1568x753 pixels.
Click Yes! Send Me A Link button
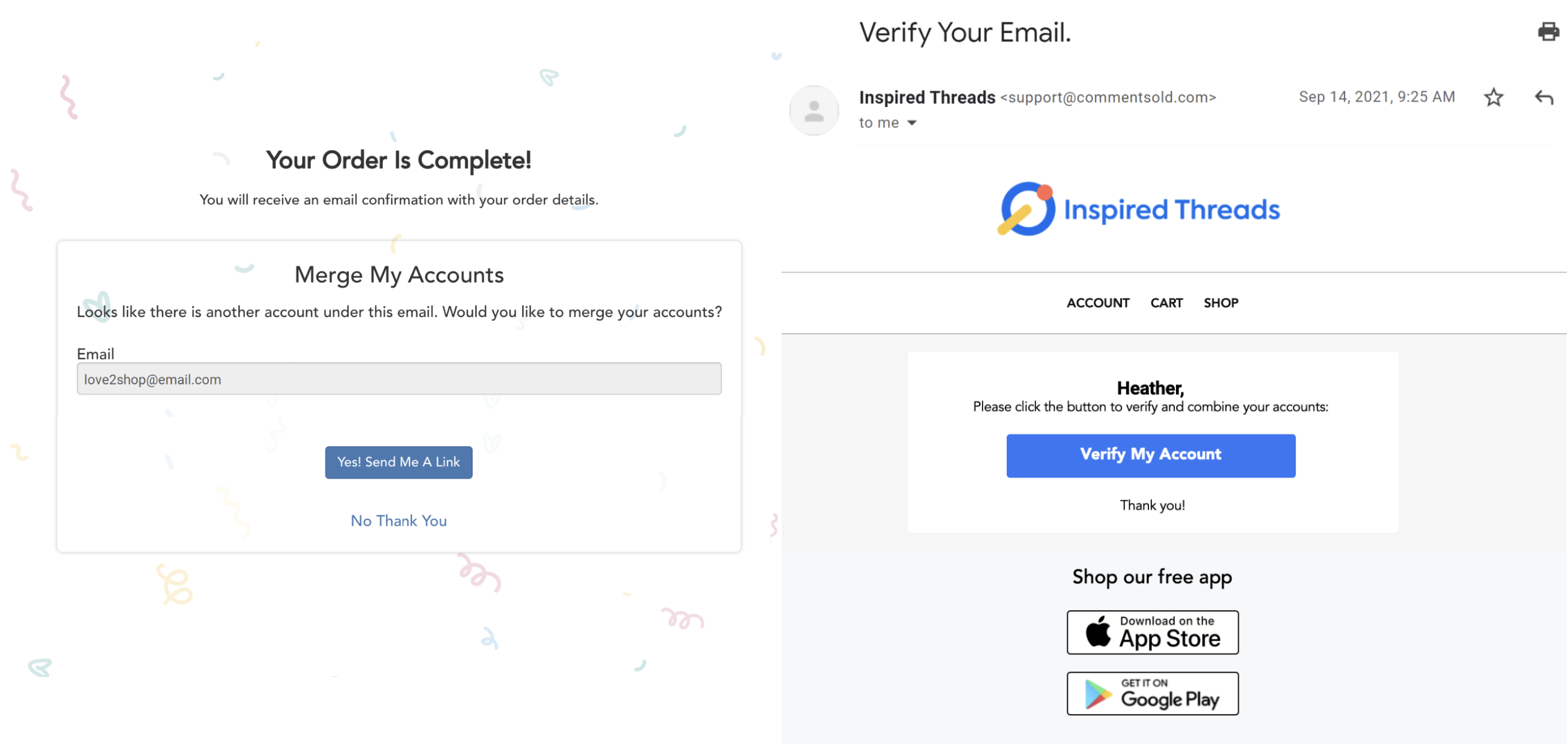399,462
